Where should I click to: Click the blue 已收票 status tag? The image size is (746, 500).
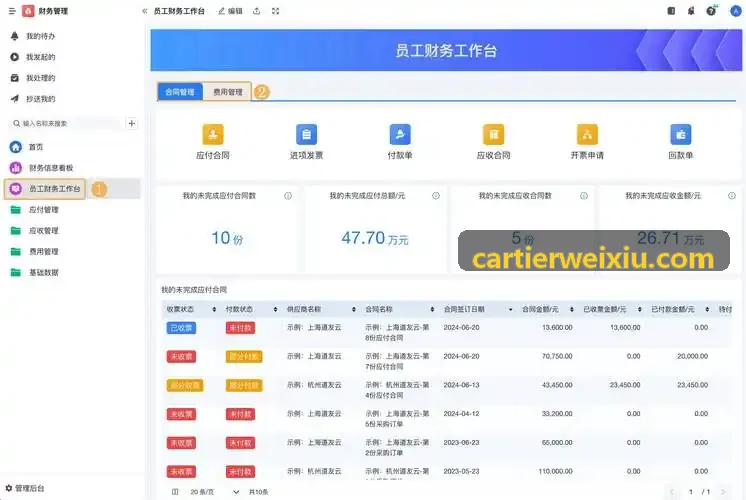pyautogui.click(x=181, y=328)
